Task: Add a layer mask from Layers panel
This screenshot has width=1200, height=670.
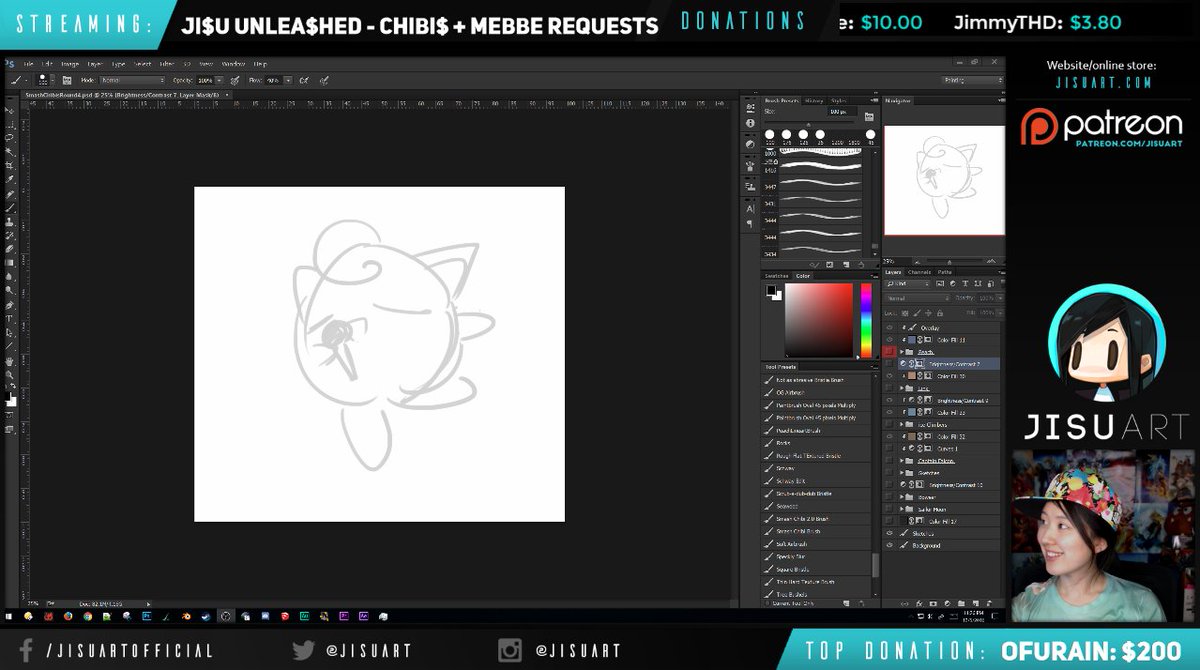Action: click(933, 604)
